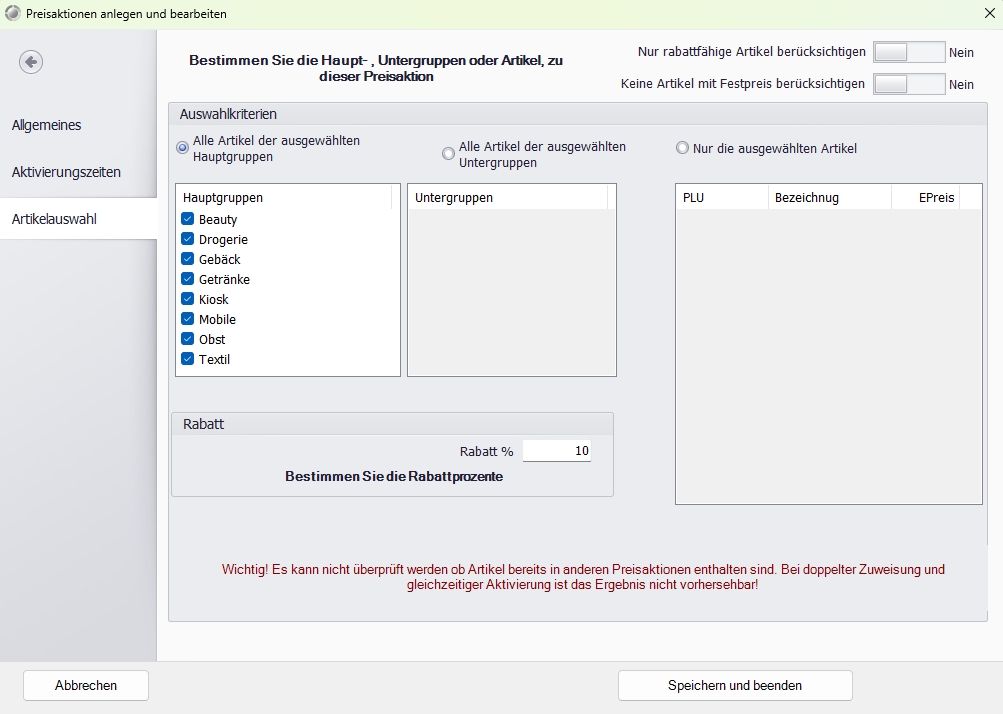Switch to Aktivierungszeiten tab
Image resolution: width=1003 pixels, height=714 pixels.
[66, 172]
